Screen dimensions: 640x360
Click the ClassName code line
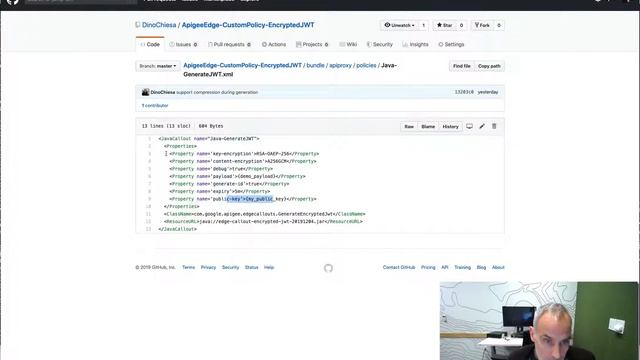pyautogui.click(x=264, y=214)
